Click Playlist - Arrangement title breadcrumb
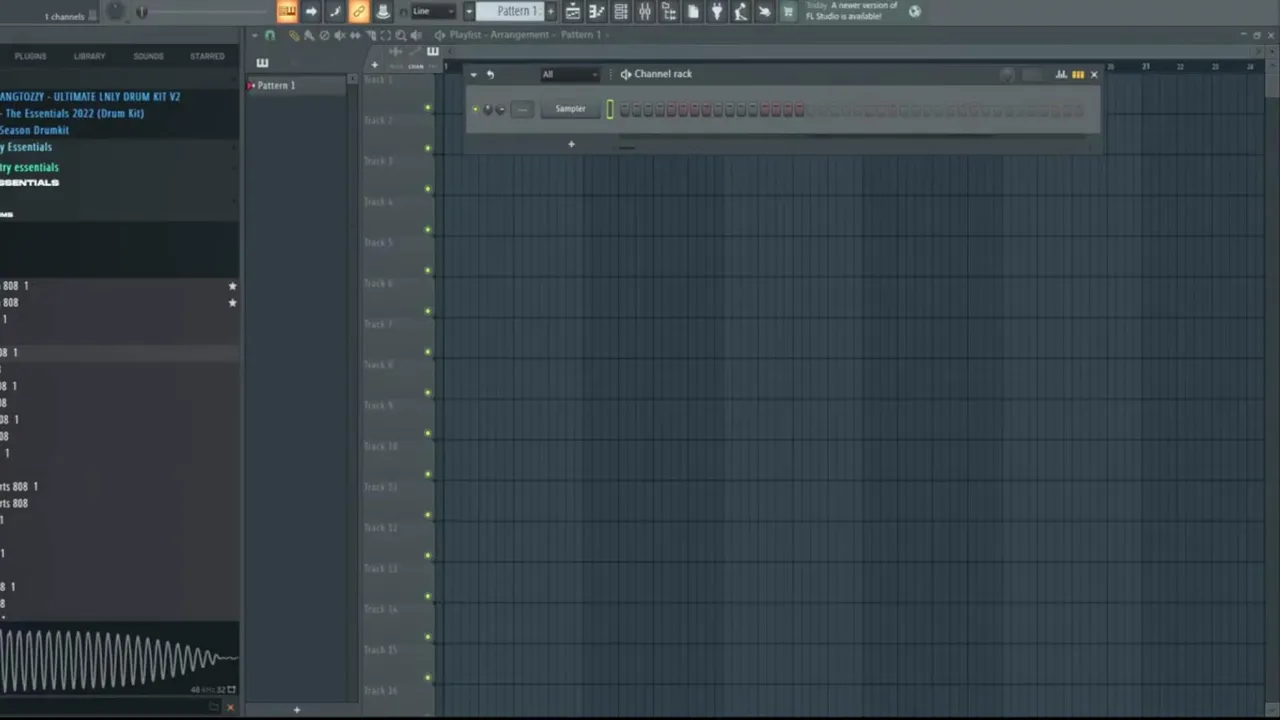This screenshot has width=1280, height=720. (499, 35)
